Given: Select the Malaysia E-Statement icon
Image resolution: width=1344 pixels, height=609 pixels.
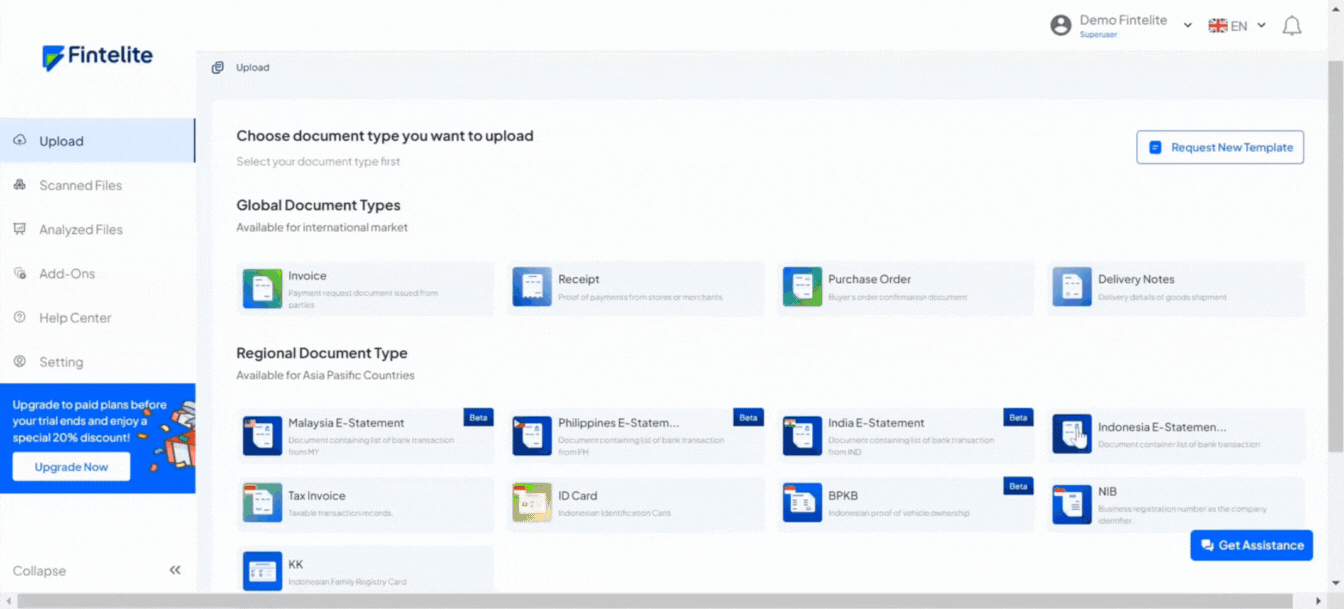Looking at the screenshot, I should click(262, 436).
